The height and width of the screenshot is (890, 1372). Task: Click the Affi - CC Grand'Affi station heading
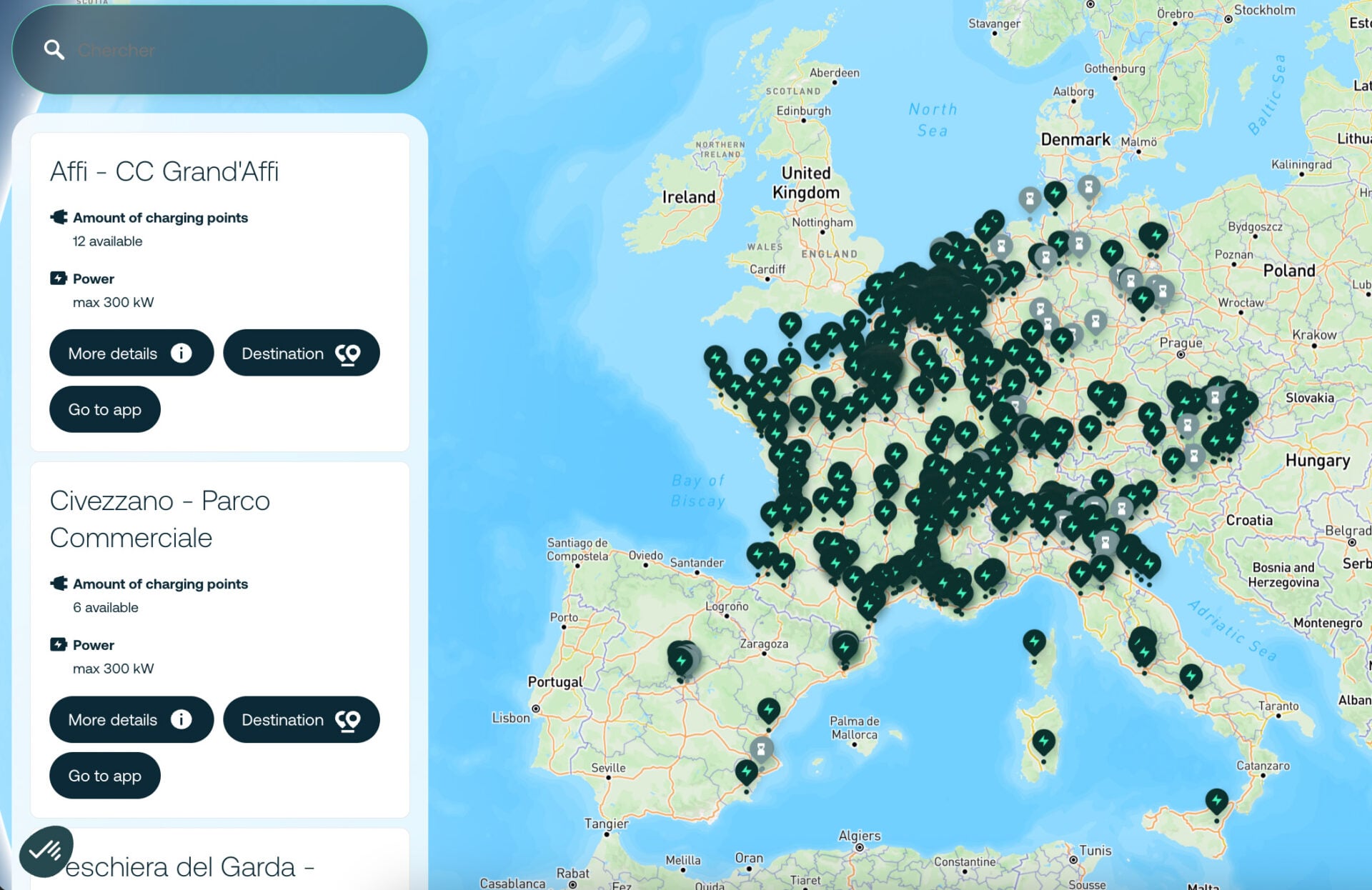click(164, 171)
